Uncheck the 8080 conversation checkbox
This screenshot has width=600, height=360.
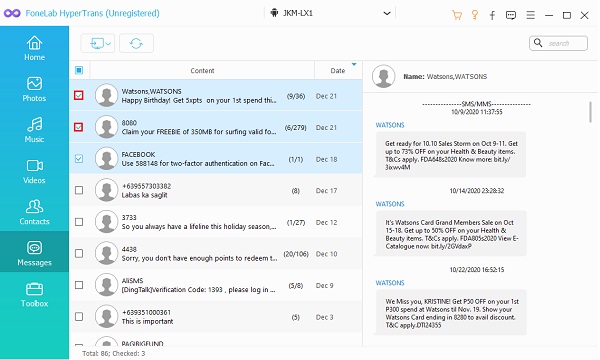coord(79,127)
